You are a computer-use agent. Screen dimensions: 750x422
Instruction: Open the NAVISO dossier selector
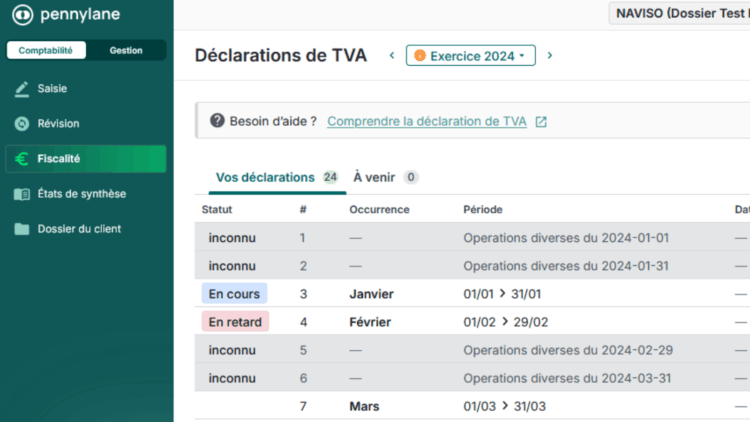pyautogui.click(x=680, y=13)
